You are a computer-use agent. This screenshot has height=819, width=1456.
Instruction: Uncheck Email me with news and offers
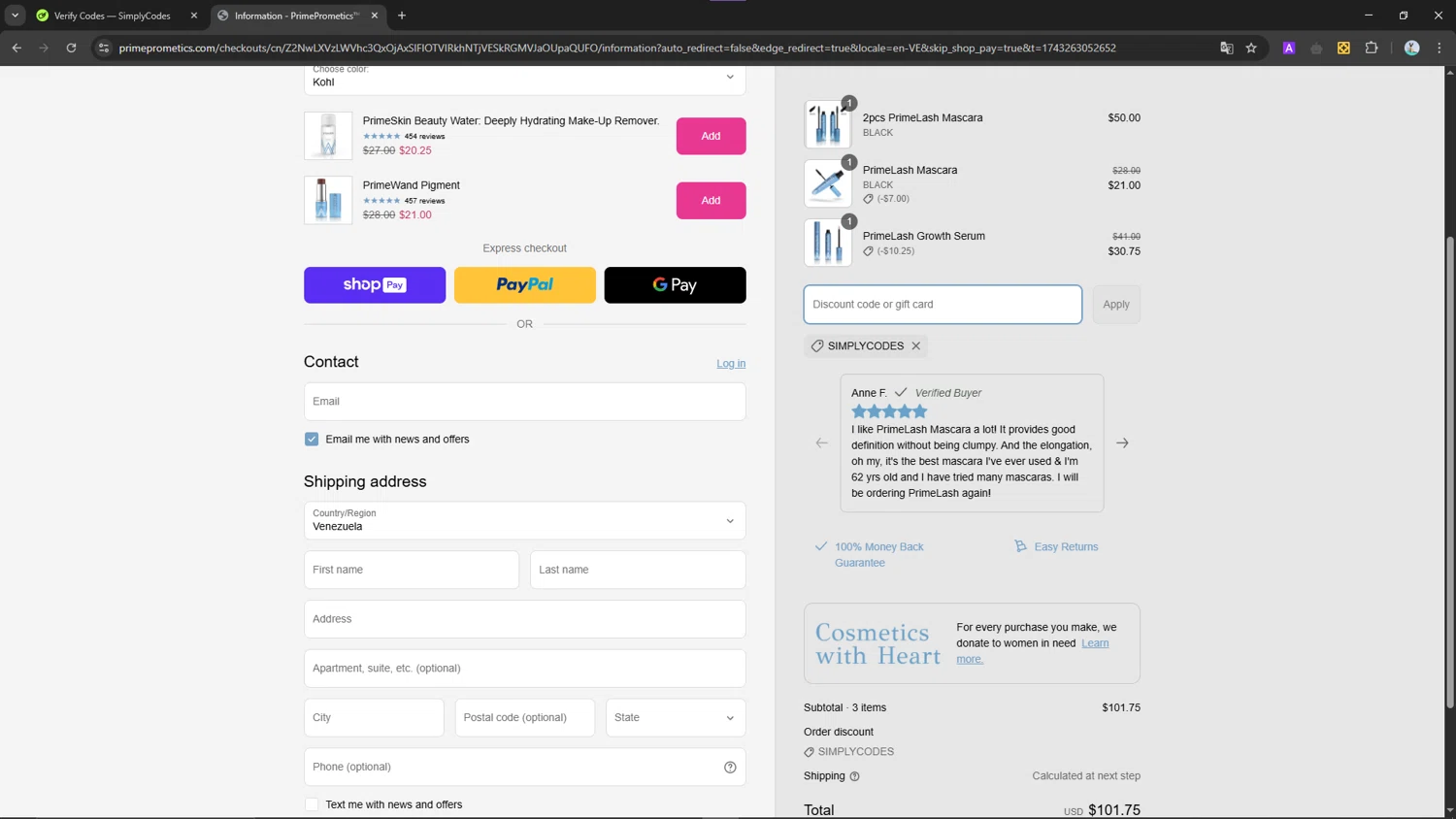312,440
